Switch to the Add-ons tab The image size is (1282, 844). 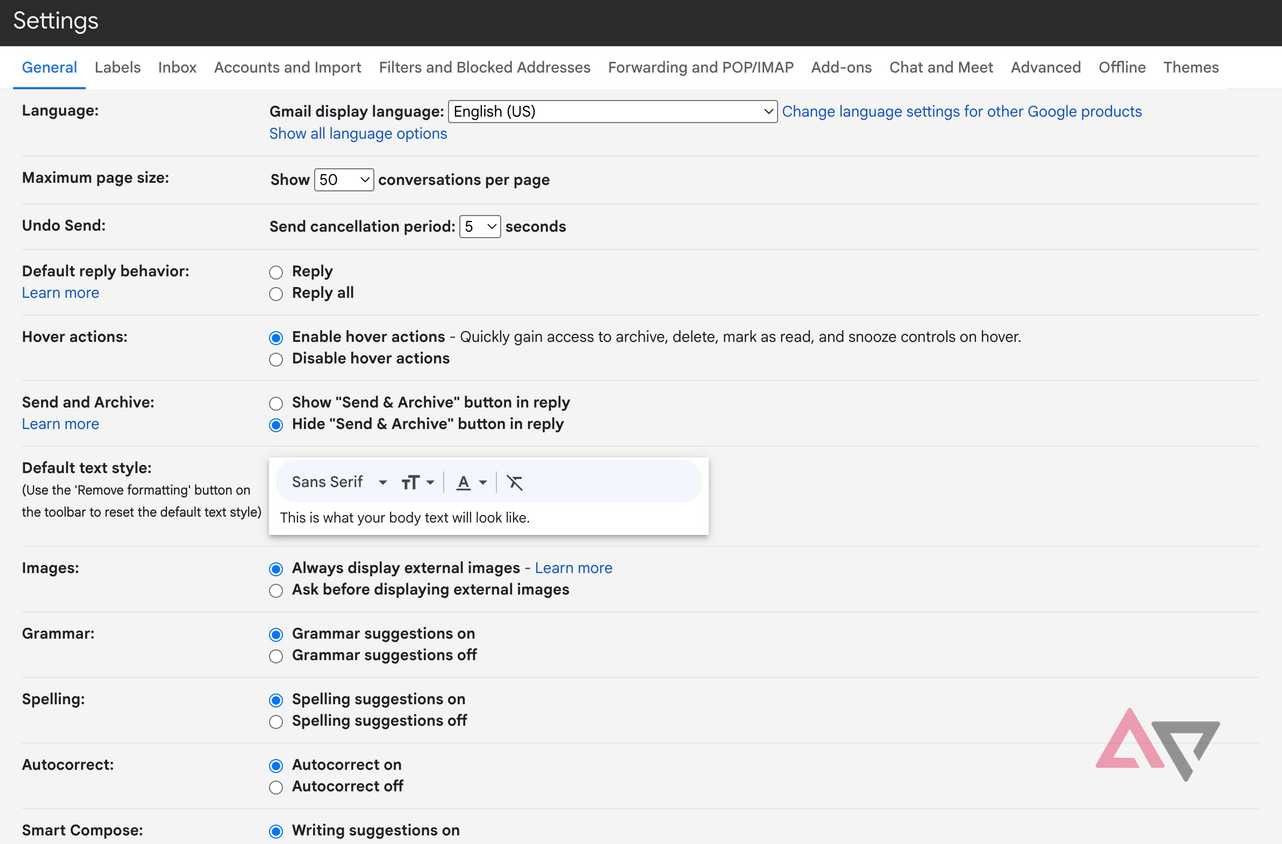pos(841,67)
